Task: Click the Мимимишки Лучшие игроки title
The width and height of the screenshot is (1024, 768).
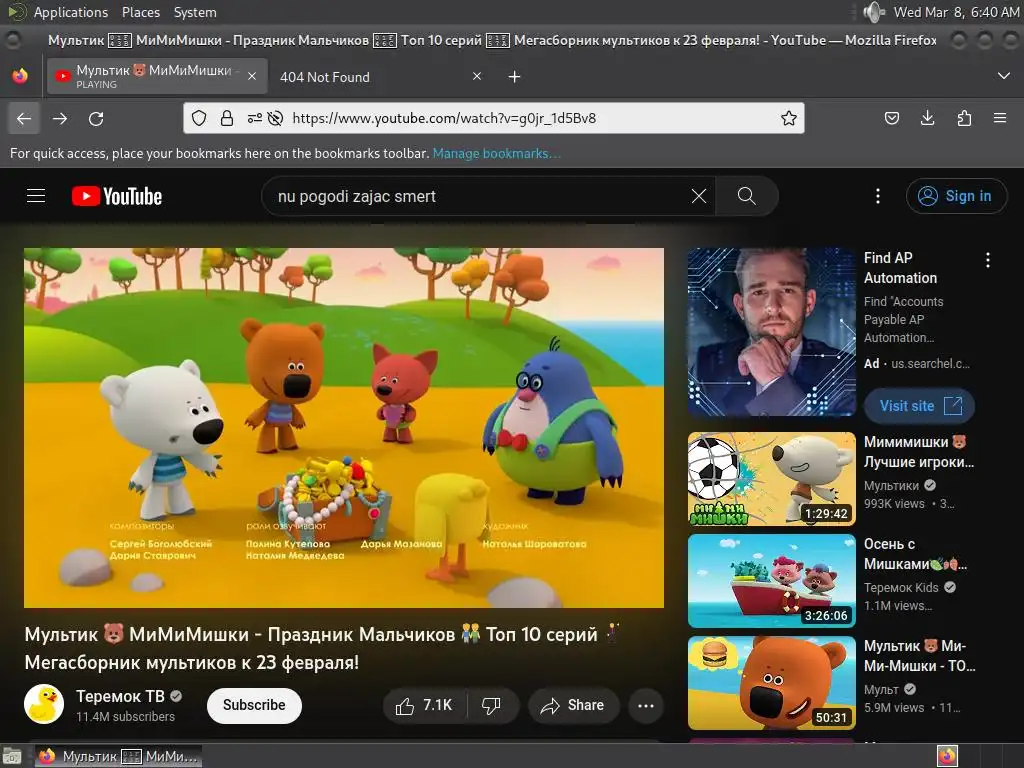Action: [x=919, y=452]
